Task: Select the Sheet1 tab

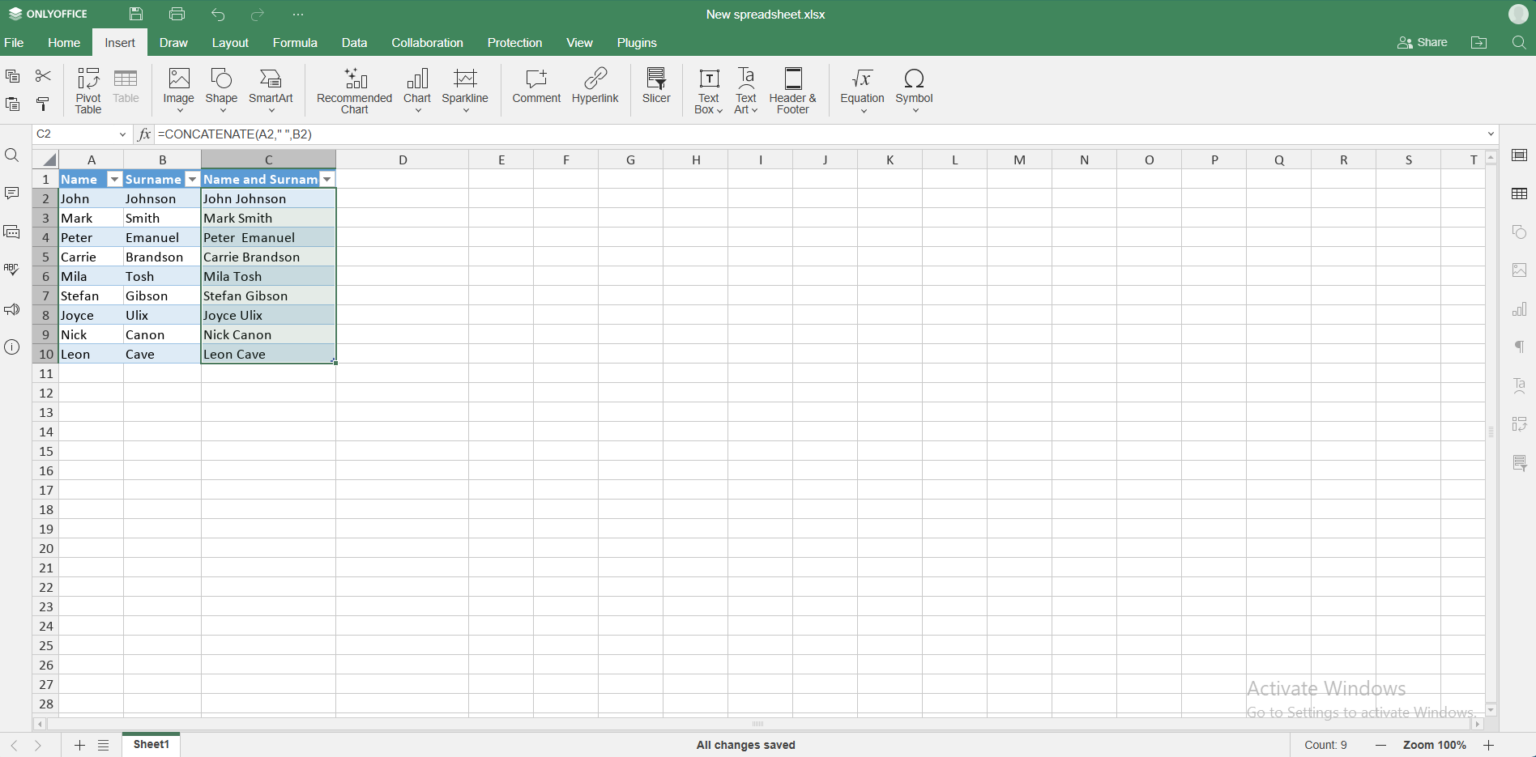Action: point(150,744)
